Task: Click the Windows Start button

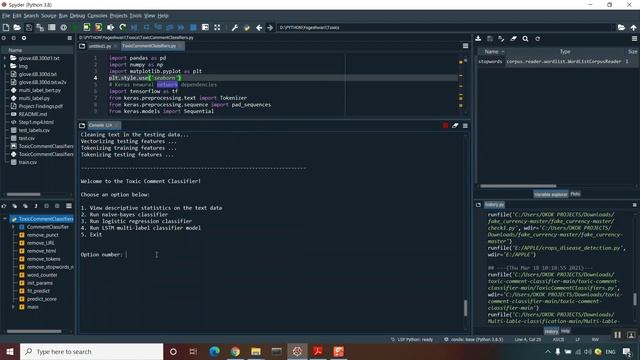Action: (x=9, y=351)
